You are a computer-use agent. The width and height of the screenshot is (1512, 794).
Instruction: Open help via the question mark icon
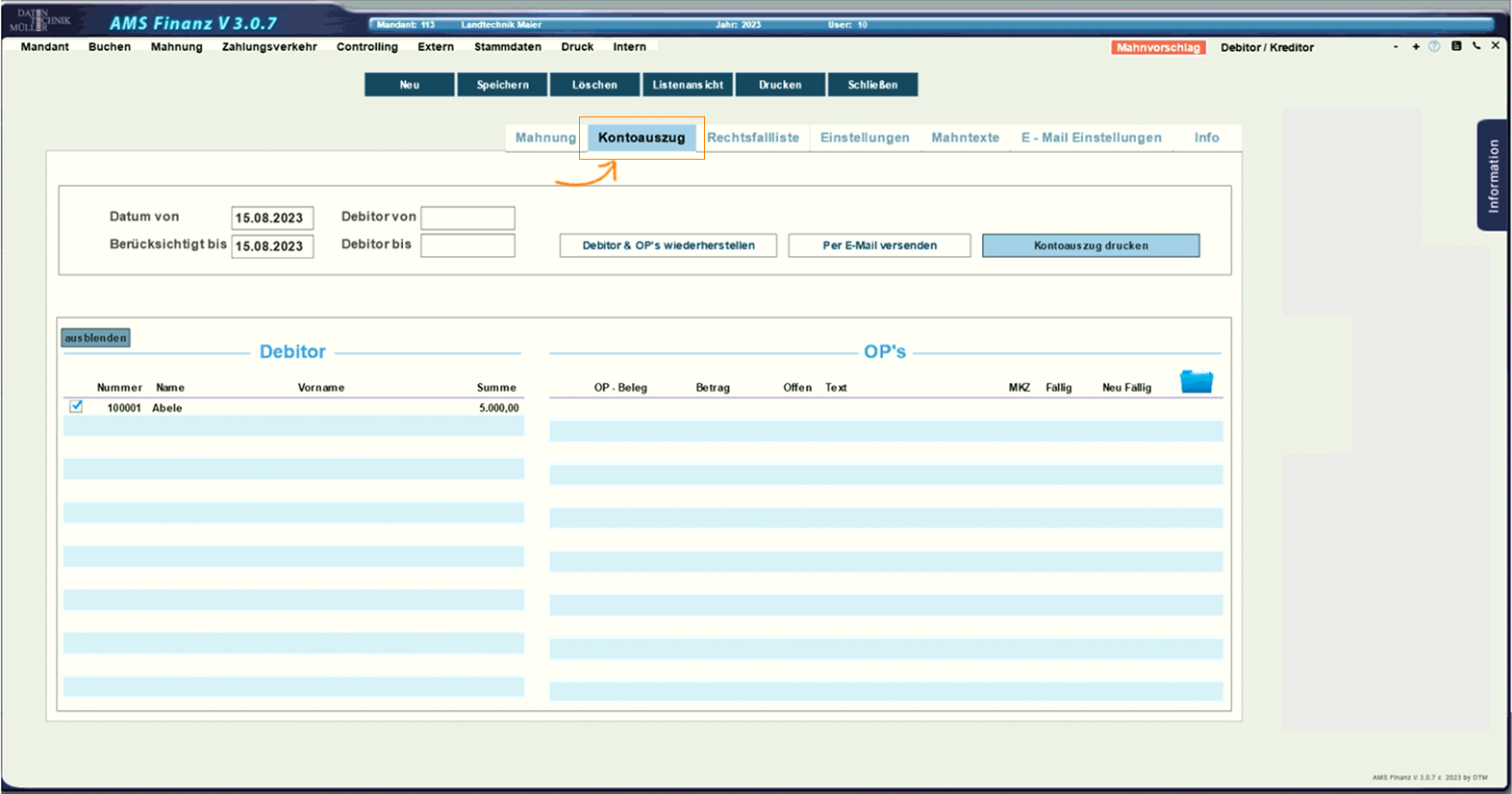point(1434,46)
